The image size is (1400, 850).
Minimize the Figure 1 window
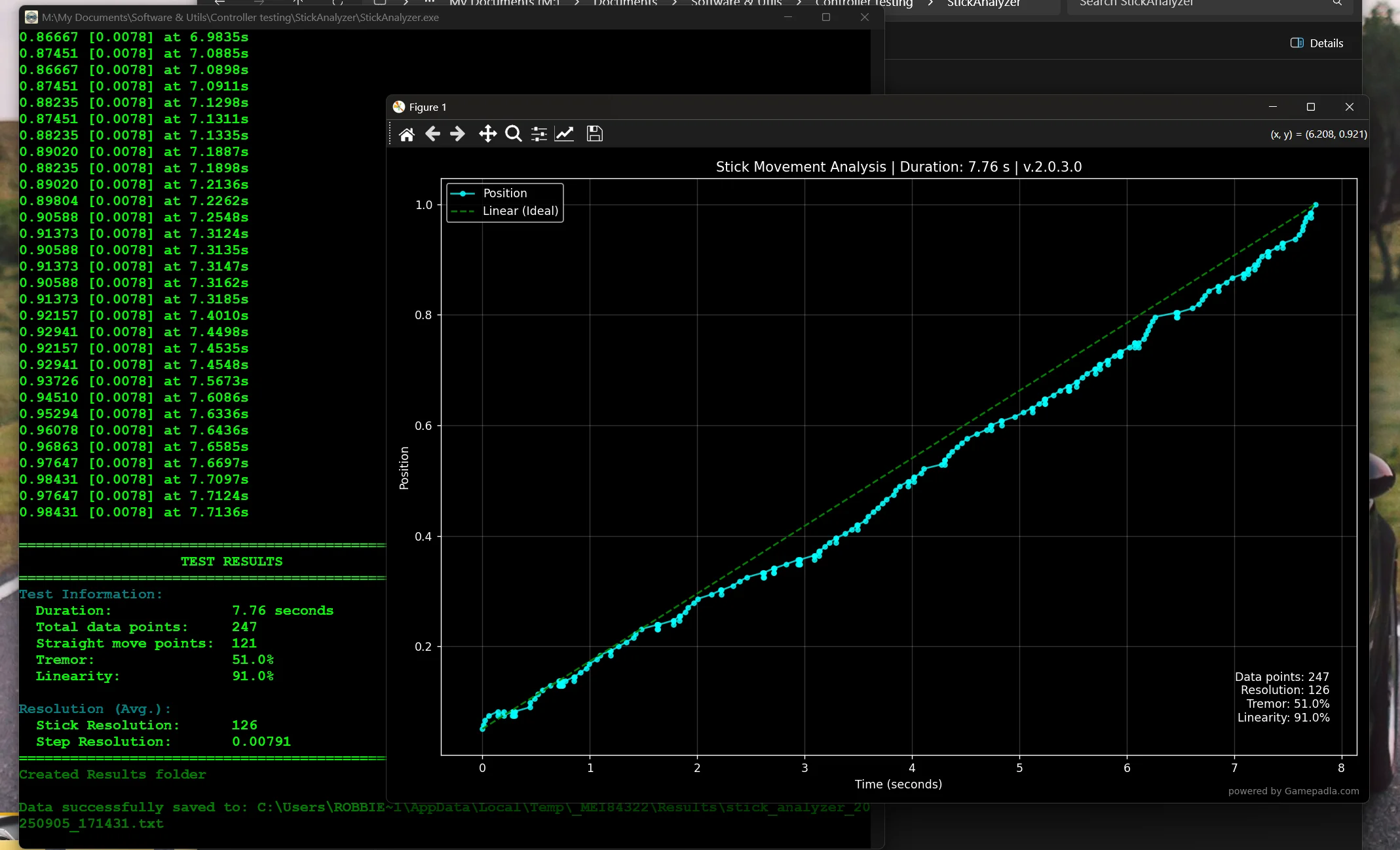click(x=1273, y=107)
